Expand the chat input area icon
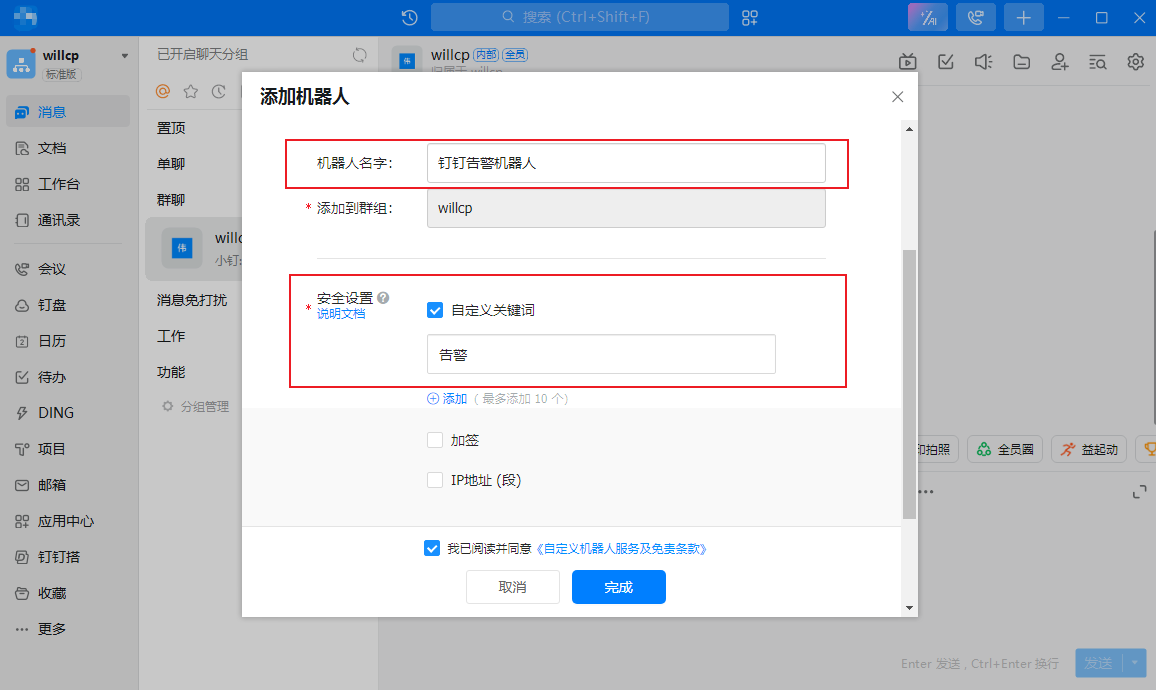The width and height of the screenshot is (1156, 690). click(x=1140, y=492)
